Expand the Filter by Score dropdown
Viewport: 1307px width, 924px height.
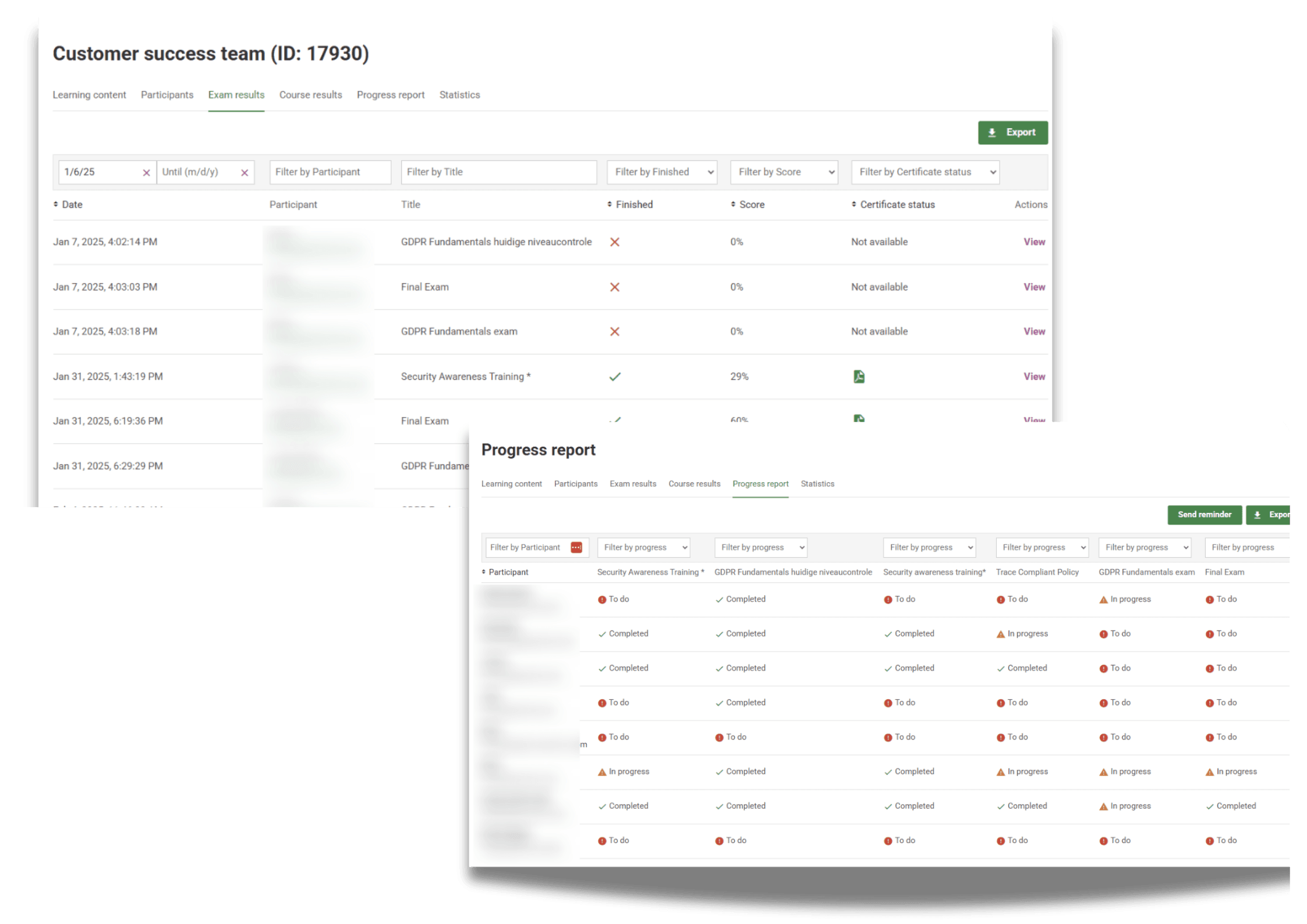[784, 172]
